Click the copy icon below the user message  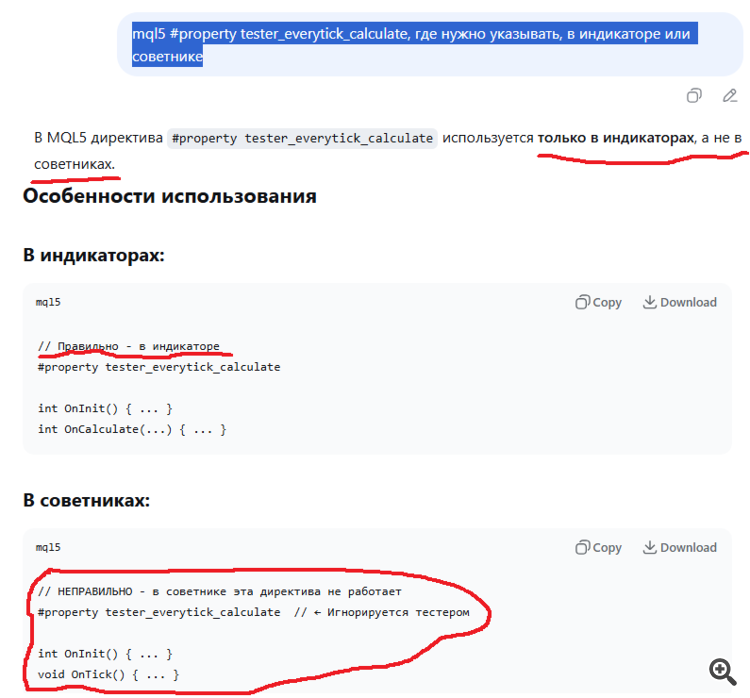pyautogui.click(x=694, y=96)
